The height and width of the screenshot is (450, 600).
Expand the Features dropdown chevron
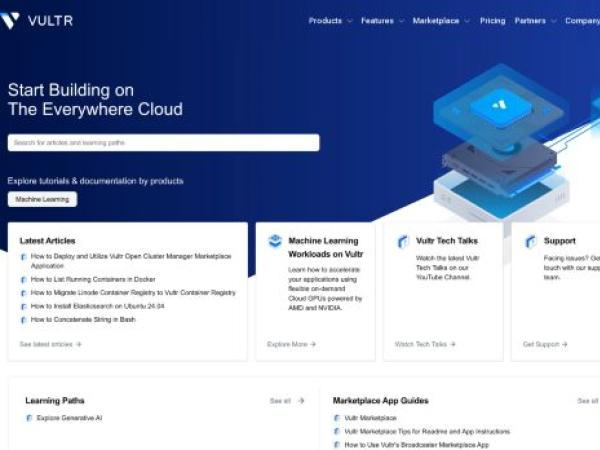pyautogui.click(x=401, y=21)
